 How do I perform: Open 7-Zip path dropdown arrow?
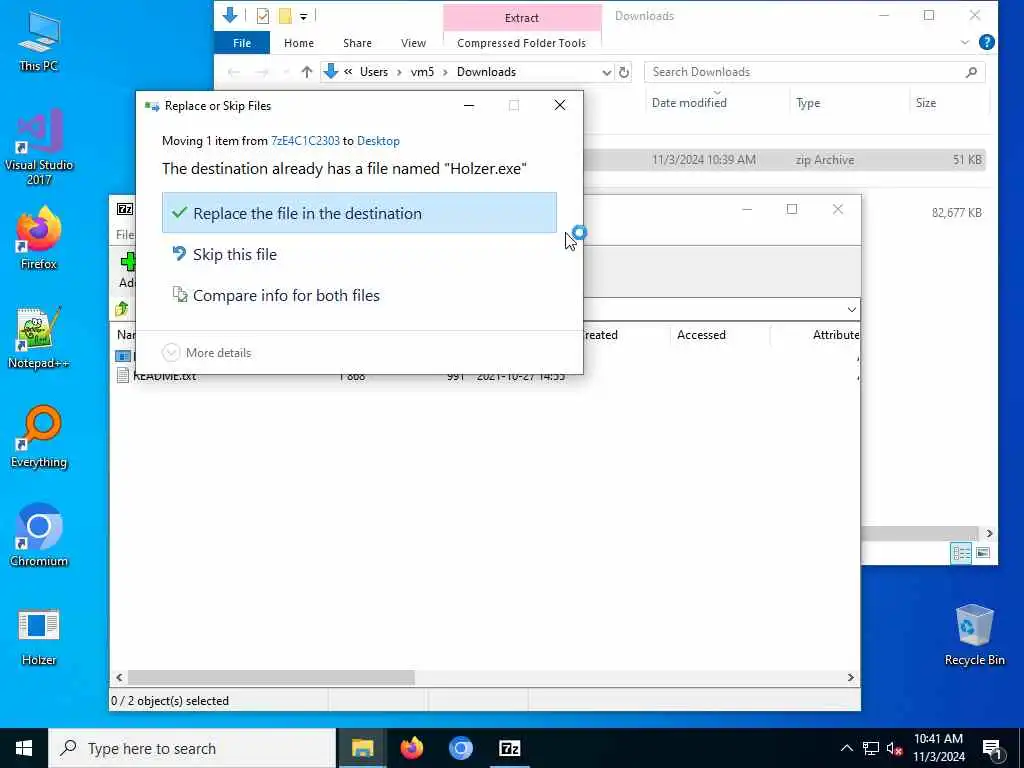pyautogui.click(x=852, y=309)
